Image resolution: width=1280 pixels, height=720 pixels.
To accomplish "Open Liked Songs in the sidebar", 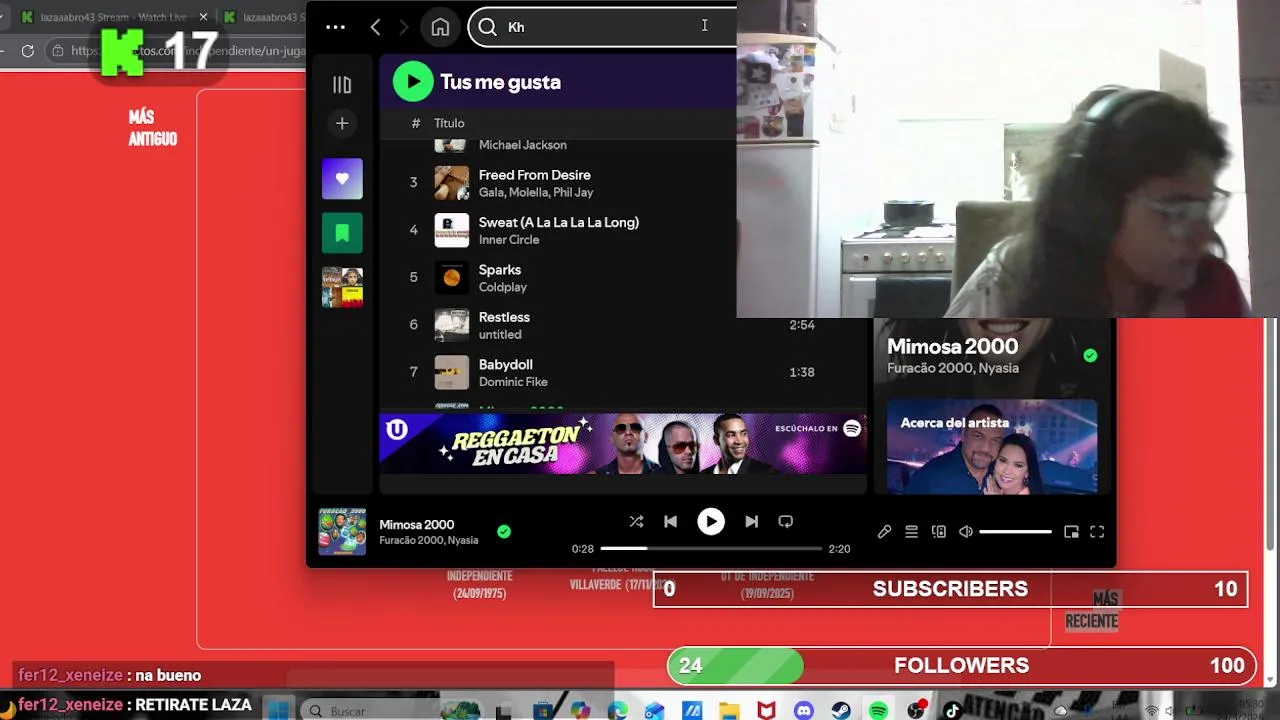I will [342, 179].
